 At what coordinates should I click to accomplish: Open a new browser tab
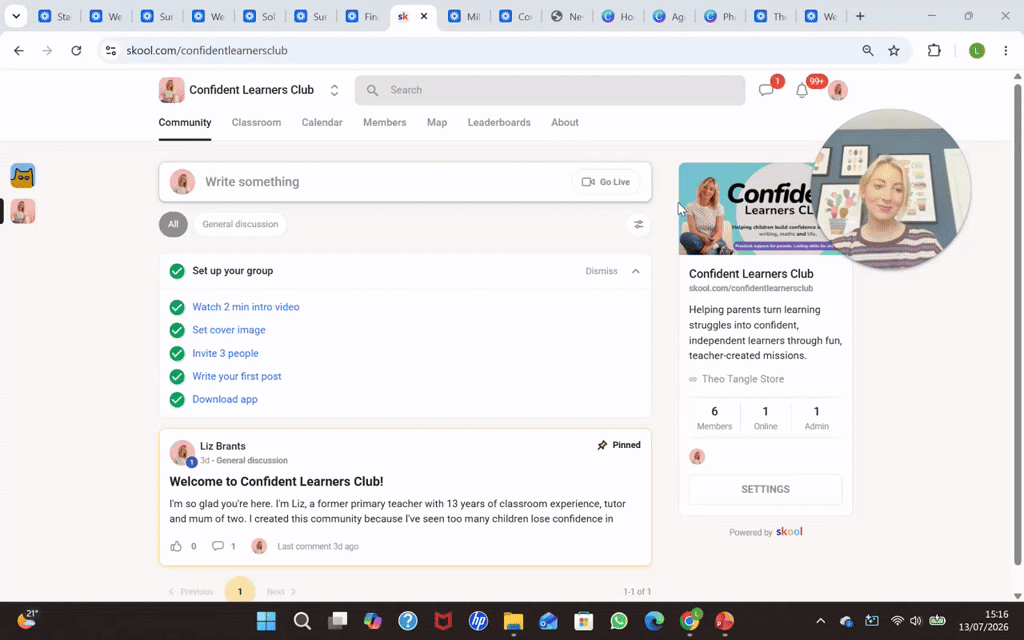point(860,16)
